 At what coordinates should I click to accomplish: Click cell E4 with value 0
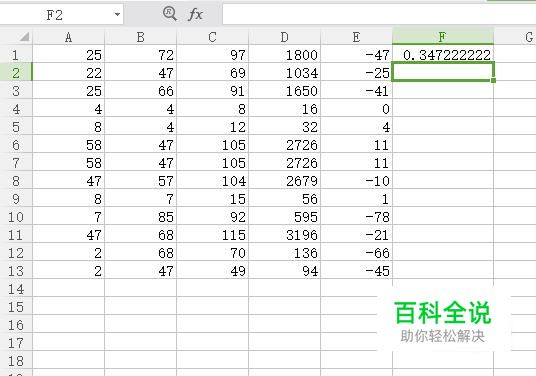pos(357,109)
